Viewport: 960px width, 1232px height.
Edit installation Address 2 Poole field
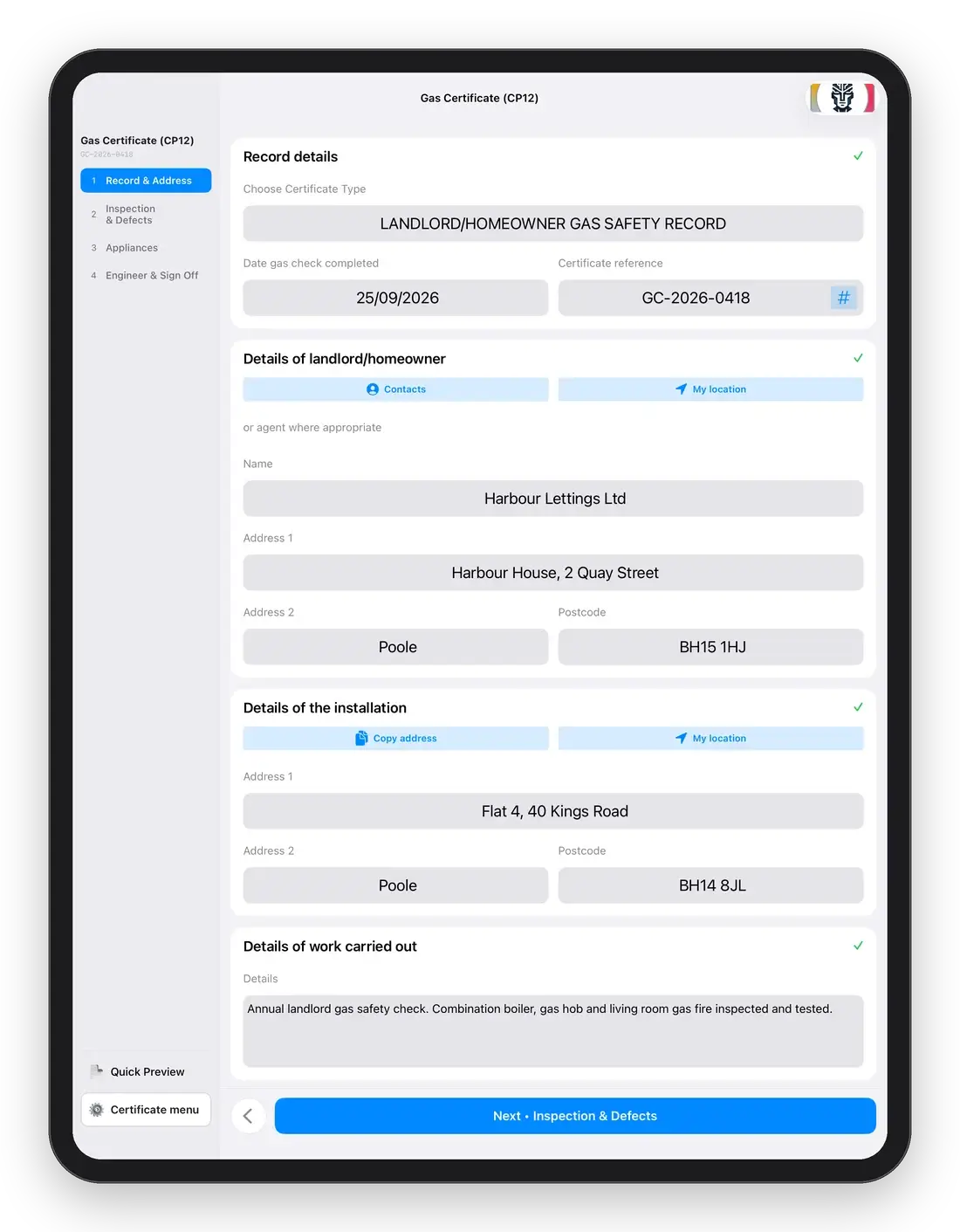(395, 885)
